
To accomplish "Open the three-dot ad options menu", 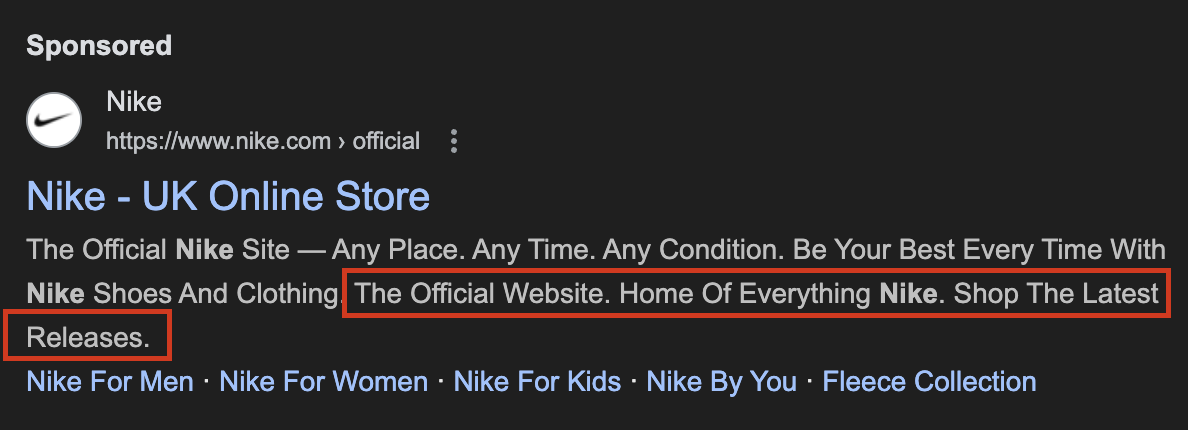I will 454,141.
